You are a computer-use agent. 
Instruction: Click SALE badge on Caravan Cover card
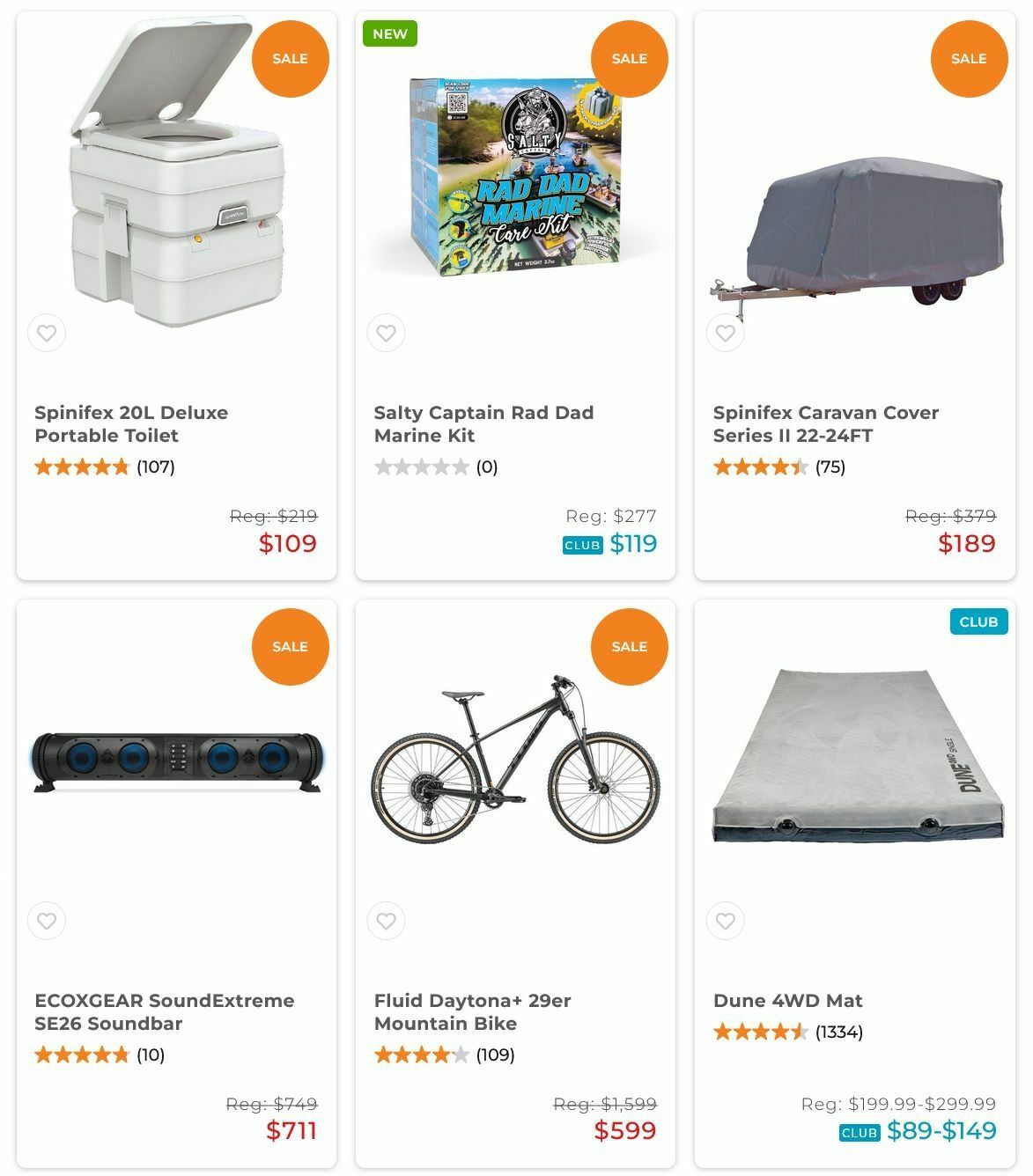coord(969,59)
